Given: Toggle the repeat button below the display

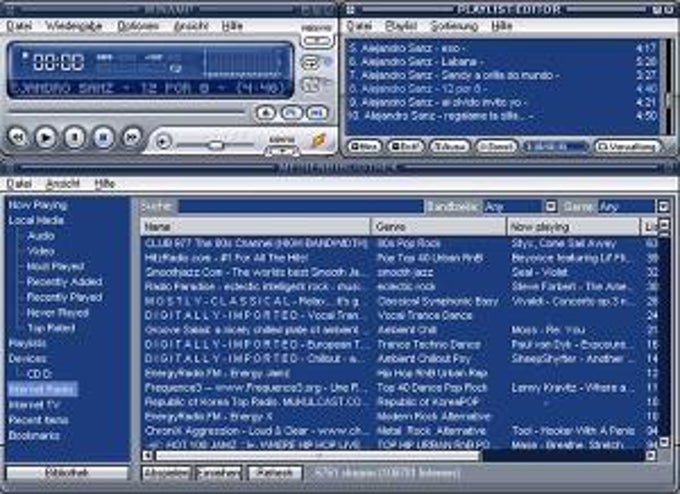Looking at the screenshot, I should (317, 113).
